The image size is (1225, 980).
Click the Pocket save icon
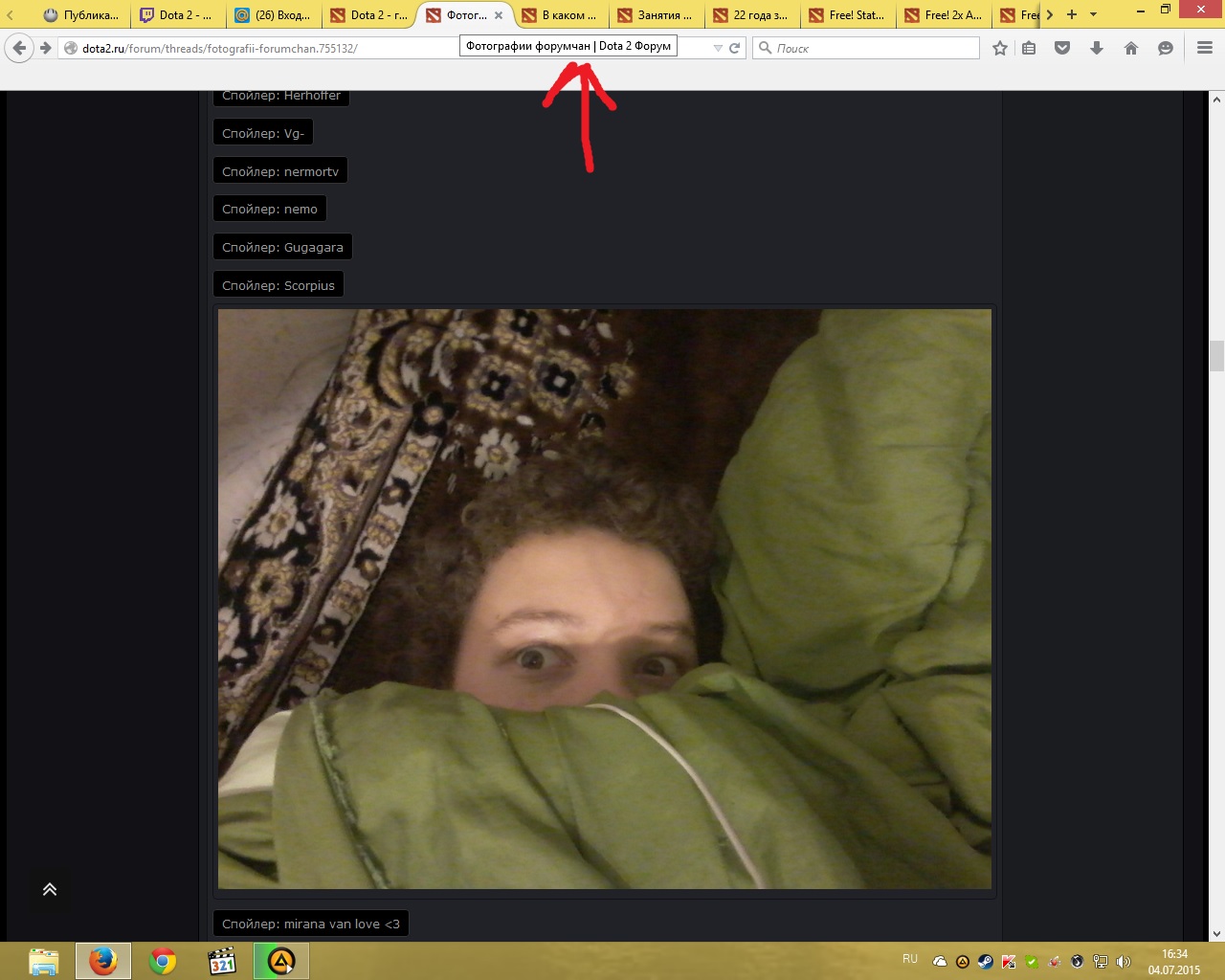click(1062, 48)
